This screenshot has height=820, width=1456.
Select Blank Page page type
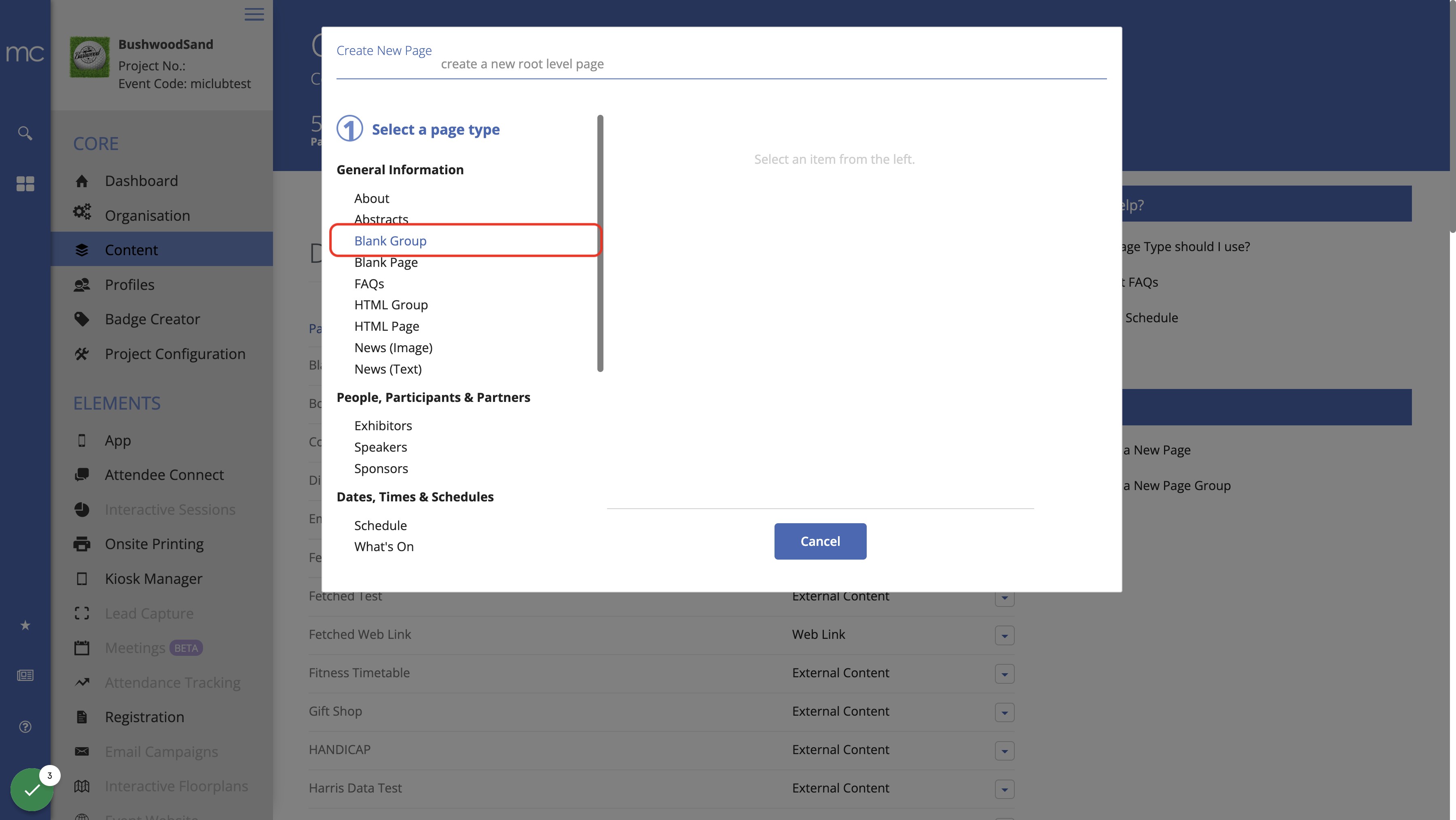click(386, 262)
